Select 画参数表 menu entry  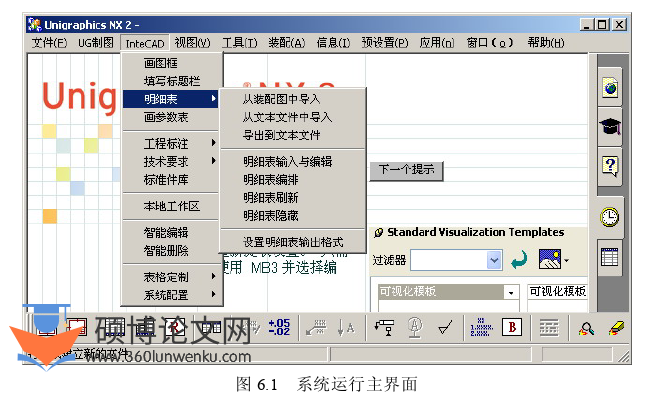171,117
